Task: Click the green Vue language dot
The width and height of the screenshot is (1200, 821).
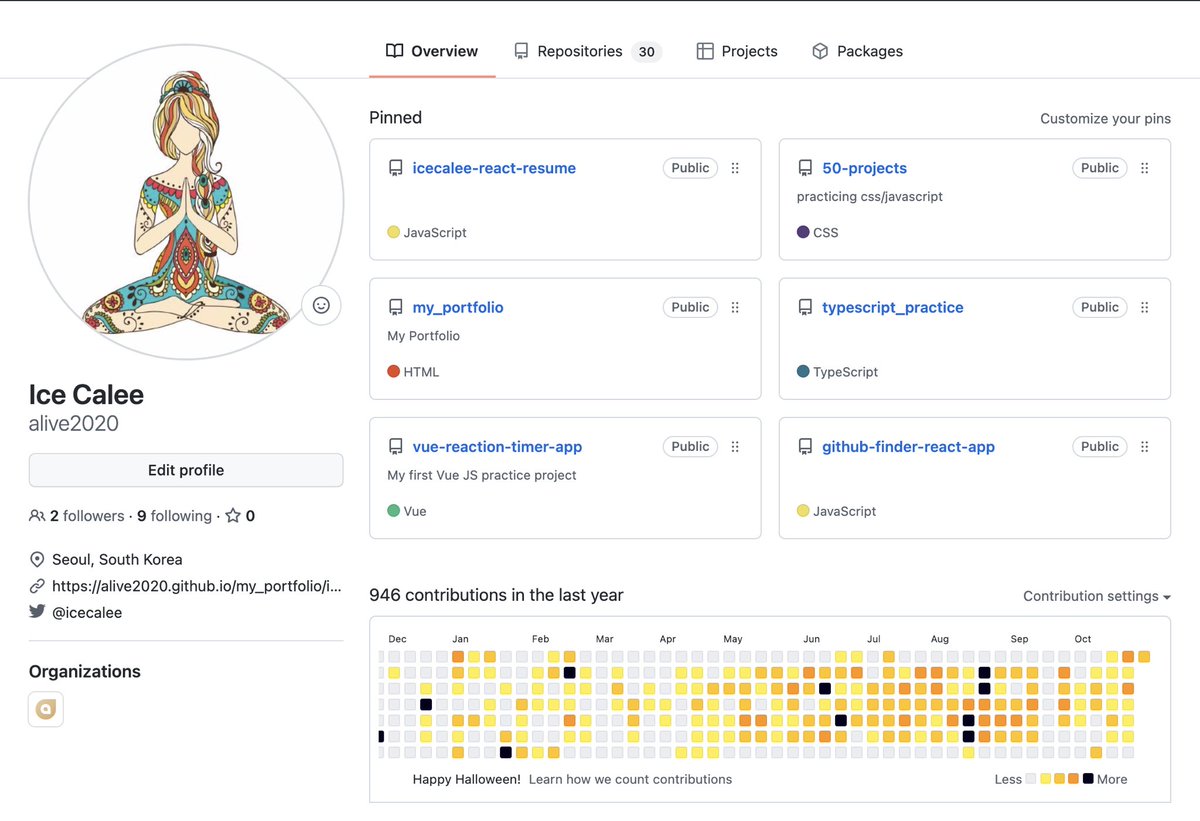Action: 393,511
